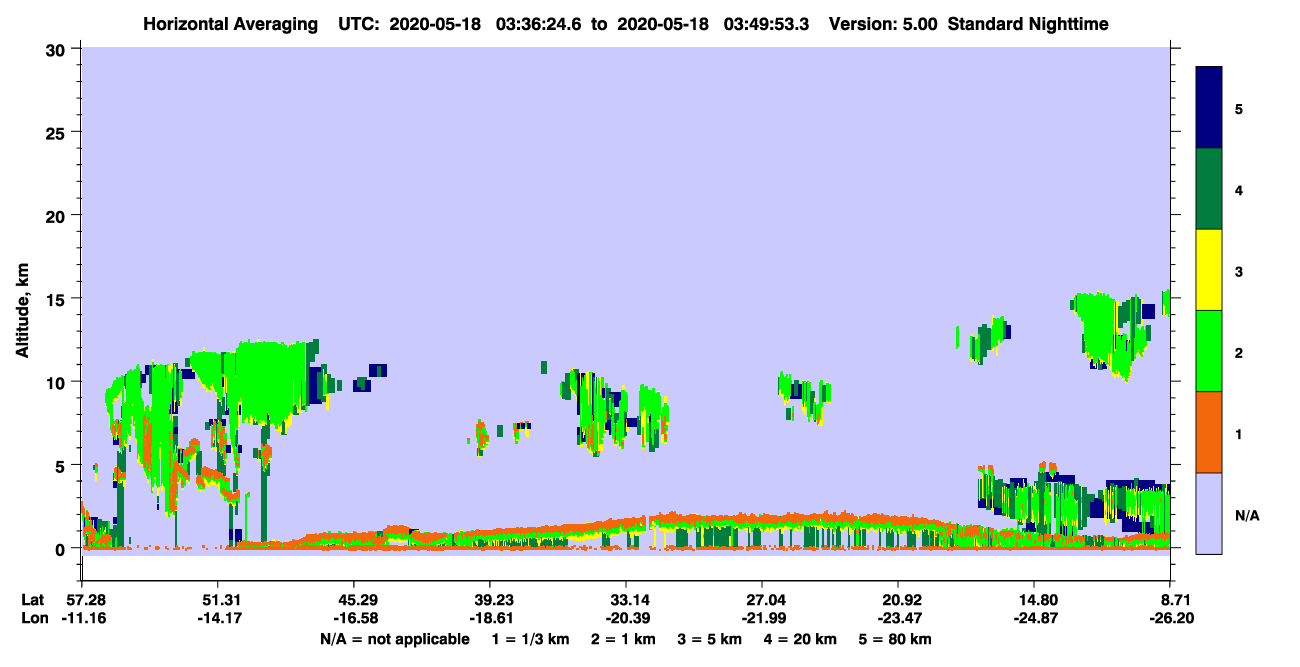This screenshot has width=1300, height=667.
Task: Click the altitude tick label 10
Action: (x=57, y=382)
